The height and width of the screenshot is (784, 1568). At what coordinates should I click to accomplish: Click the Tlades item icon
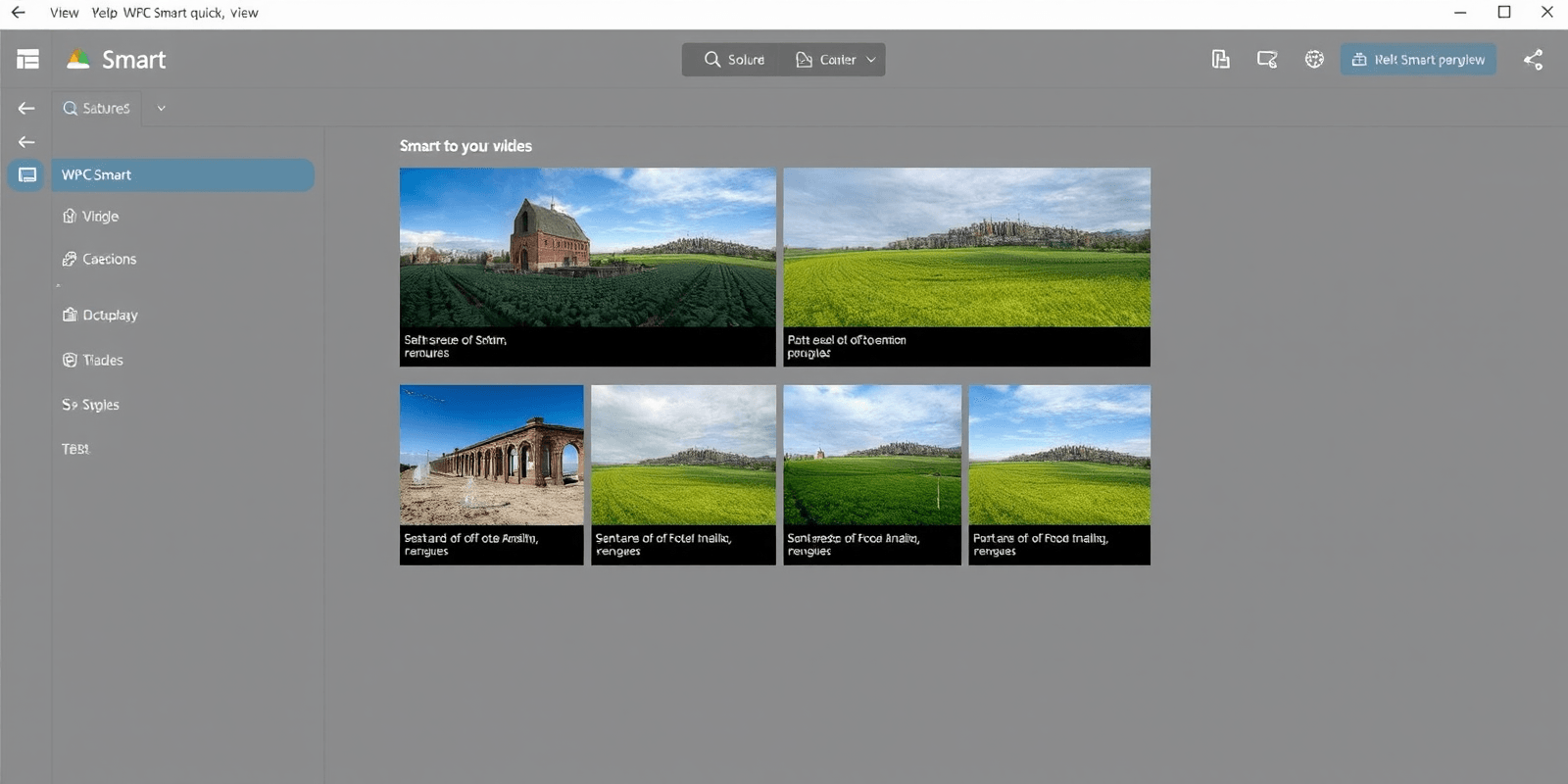pyautogui.click(x=69, y=361)
